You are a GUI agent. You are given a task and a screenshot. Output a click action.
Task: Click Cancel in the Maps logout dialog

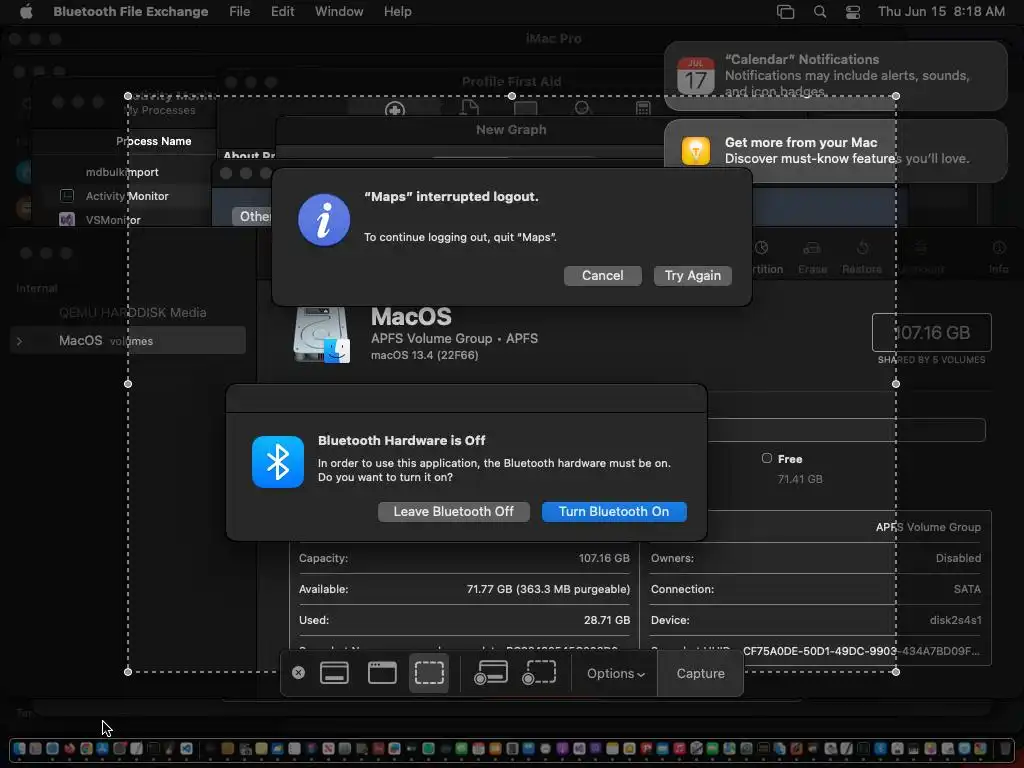pos(602,276)
